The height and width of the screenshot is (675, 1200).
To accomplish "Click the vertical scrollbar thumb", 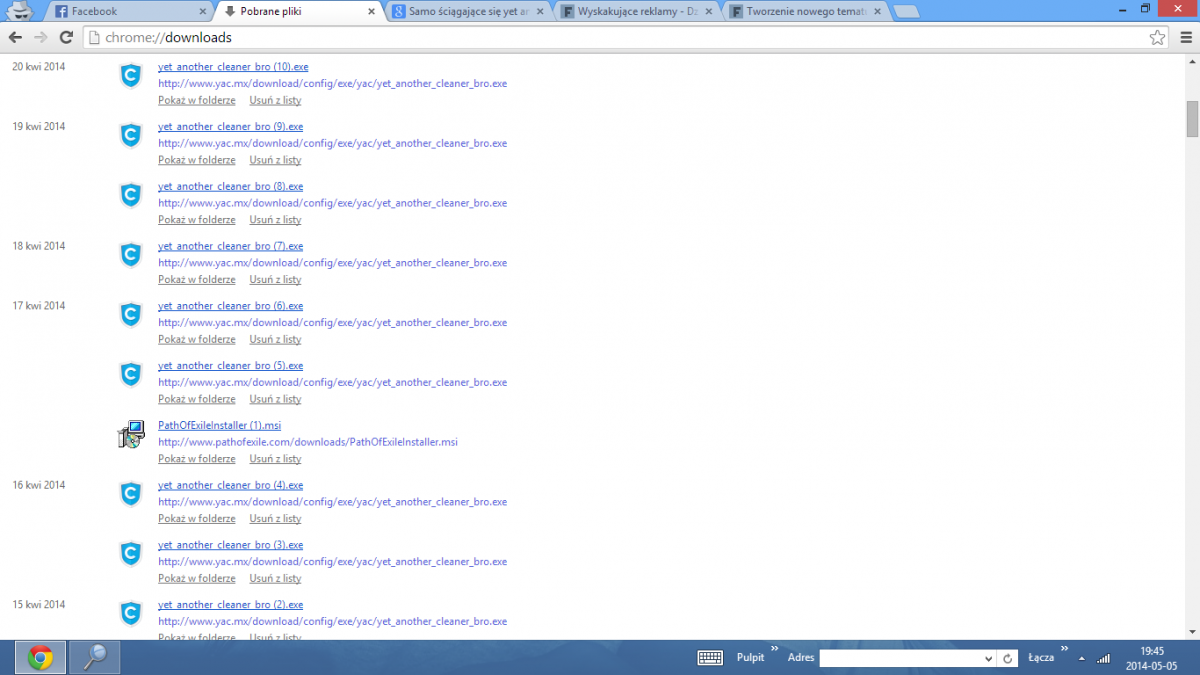I will 1192,118.
